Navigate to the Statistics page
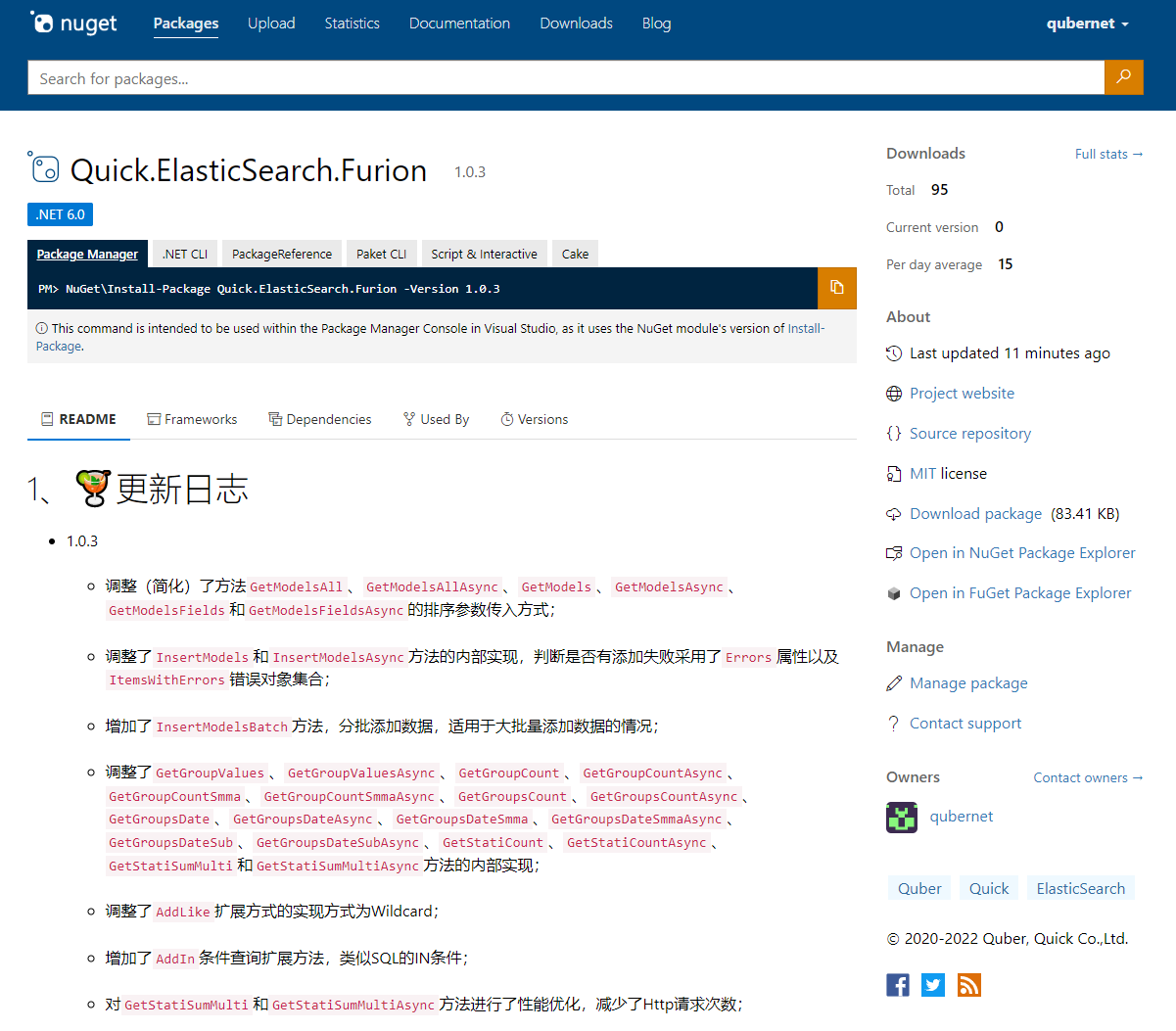 tap(352, 23)
